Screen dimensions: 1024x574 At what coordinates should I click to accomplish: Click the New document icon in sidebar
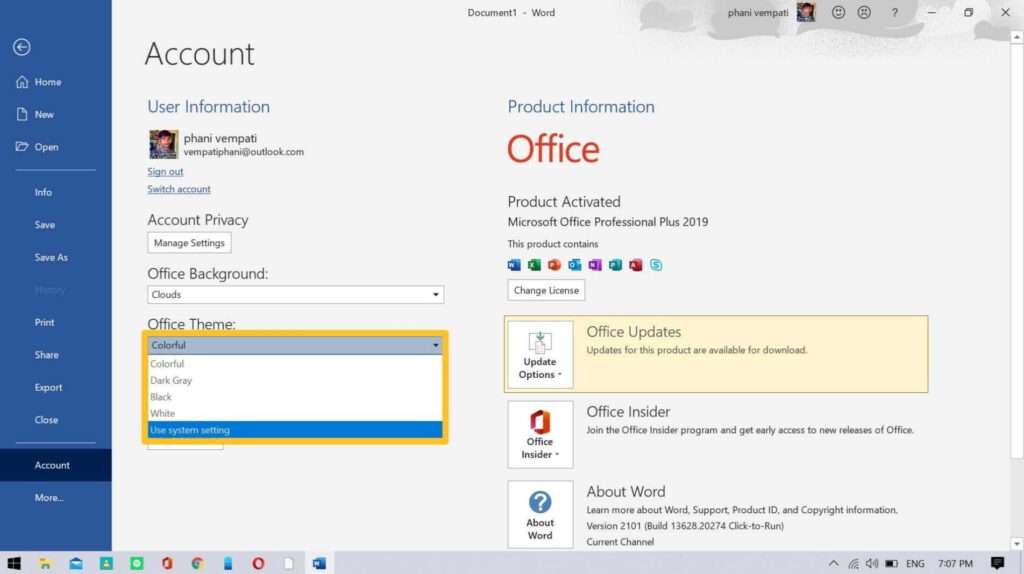pos(22,114)
